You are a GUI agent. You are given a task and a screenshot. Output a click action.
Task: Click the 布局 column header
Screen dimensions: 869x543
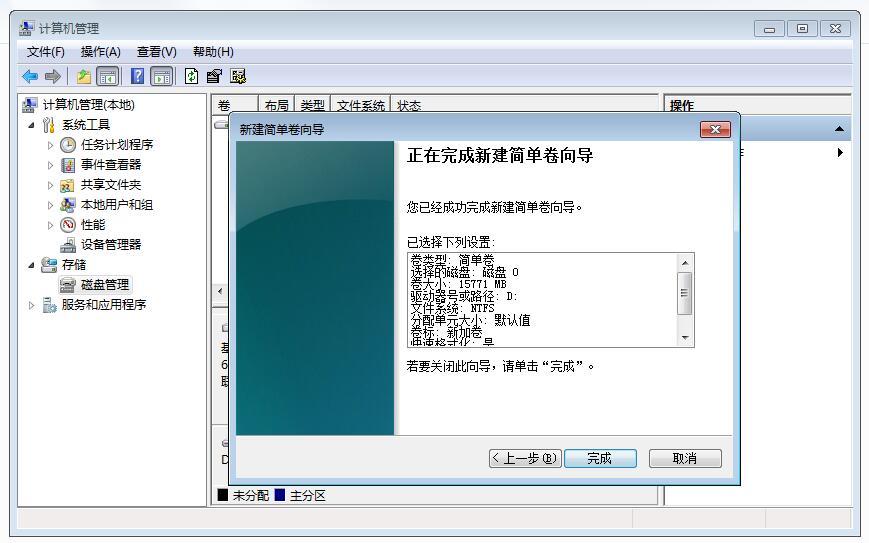pyautogui.click(x=276, y=105)
